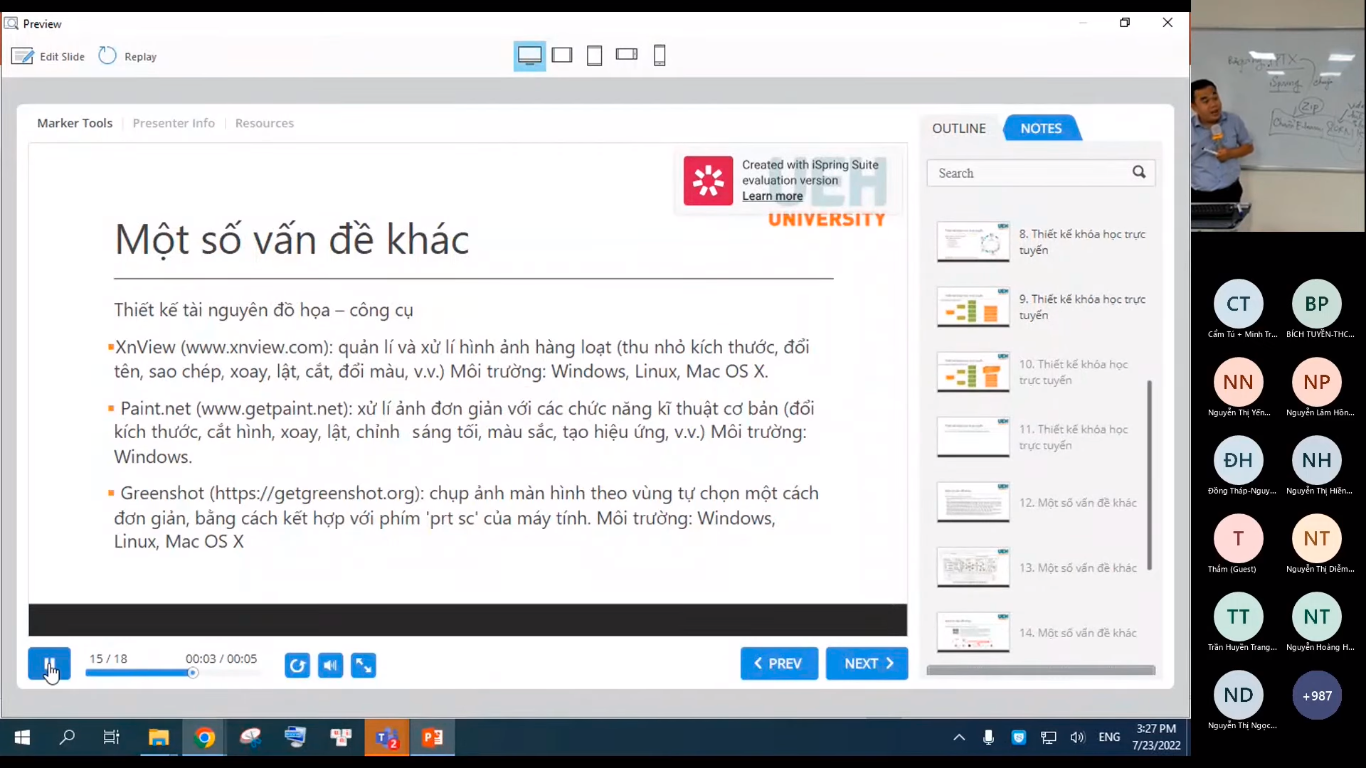1366x768 pixels.
Task: Select phone landscape preview icon
Action: click(x=627, y=54)
